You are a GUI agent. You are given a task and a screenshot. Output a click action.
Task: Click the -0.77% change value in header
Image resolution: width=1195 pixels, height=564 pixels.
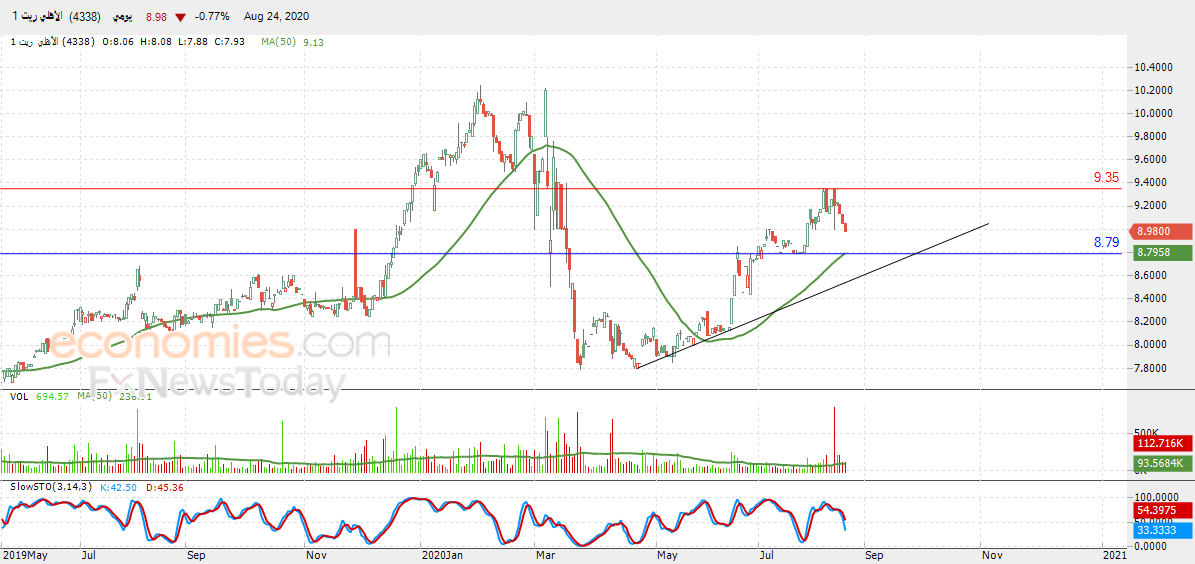[211, 16]
